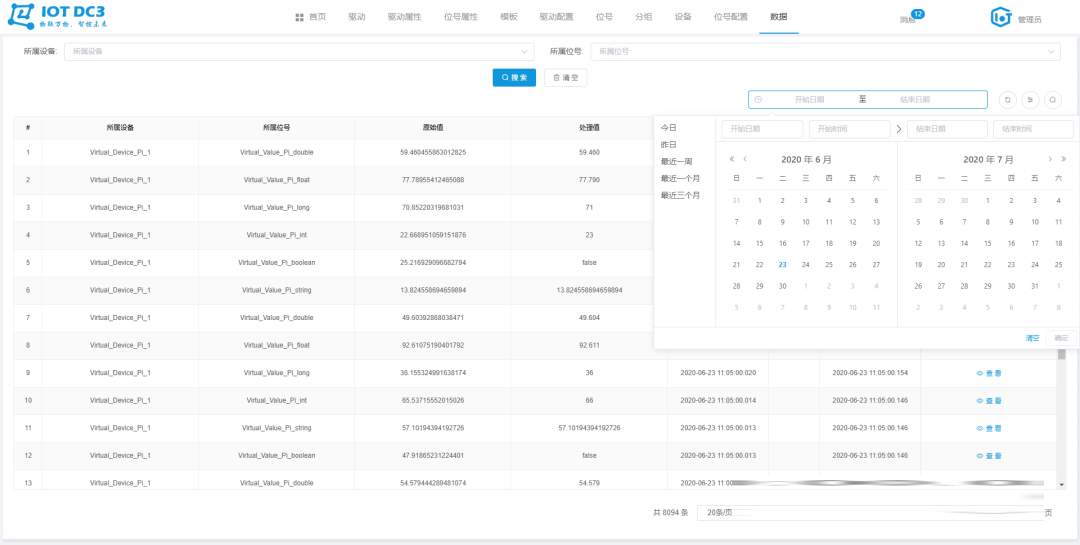The image size is (1080, 545).
Task: Click the 管理员 user avatar icon
Action: tap(1000, 17)
